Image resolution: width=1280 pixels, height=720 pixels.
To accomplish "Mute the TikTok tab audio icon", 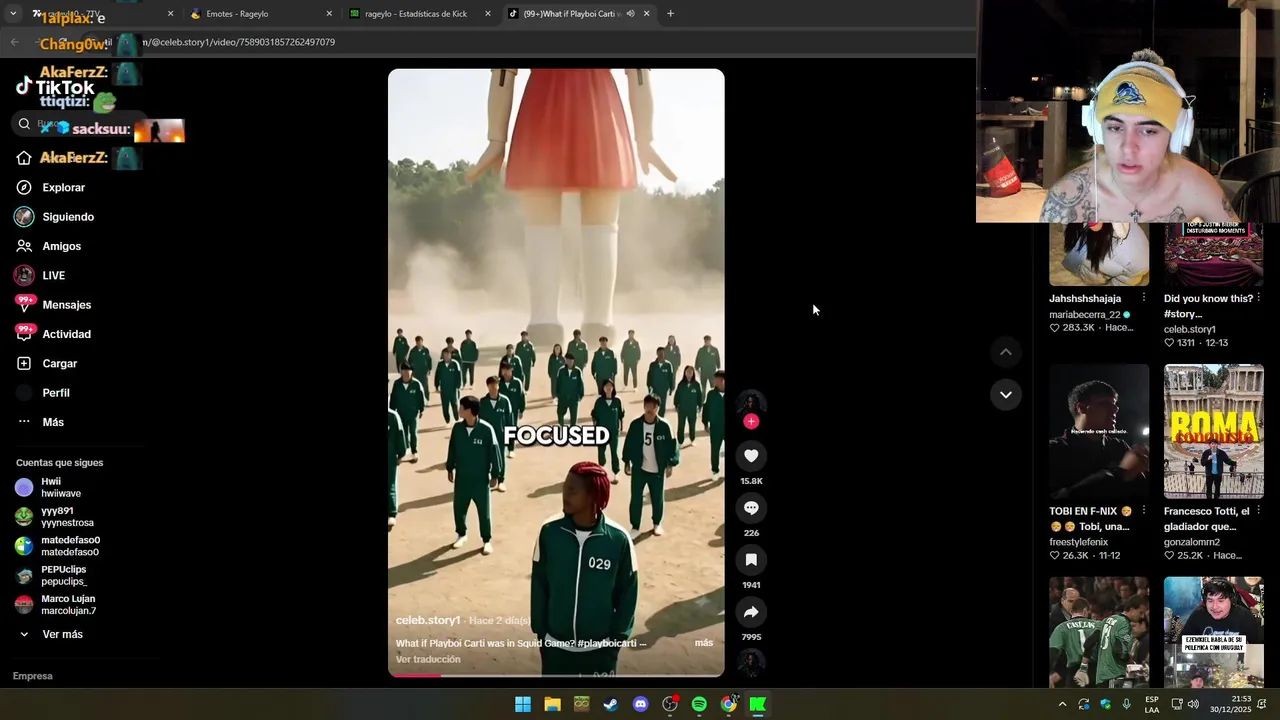I will point(630,14).
